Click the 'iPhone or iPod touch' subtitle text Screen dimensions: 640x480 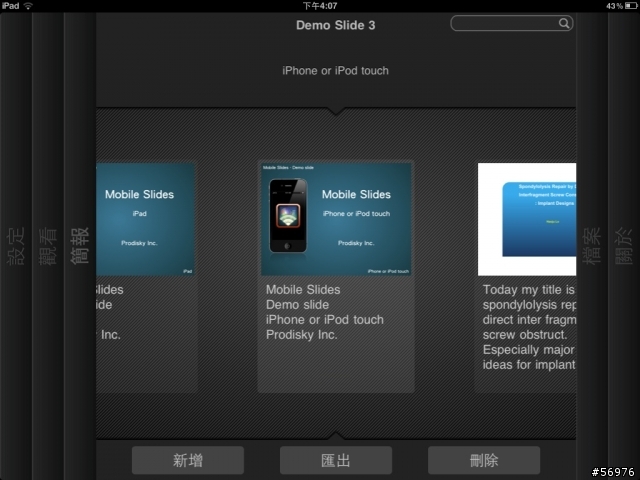coord(336,71)
